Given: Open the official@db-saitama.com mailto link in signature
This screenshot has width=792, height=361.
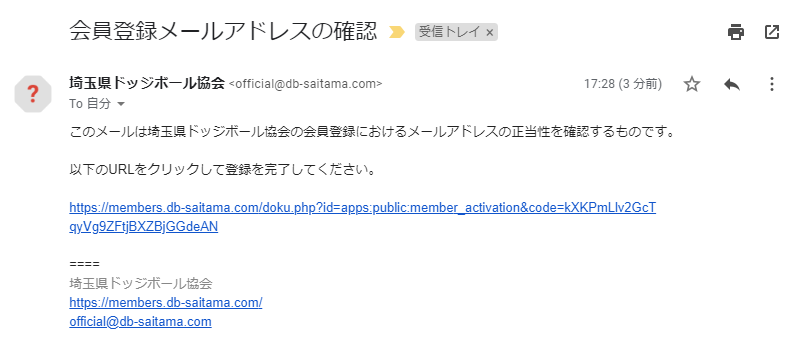Looking at the screenshot, I should (140, 322).
